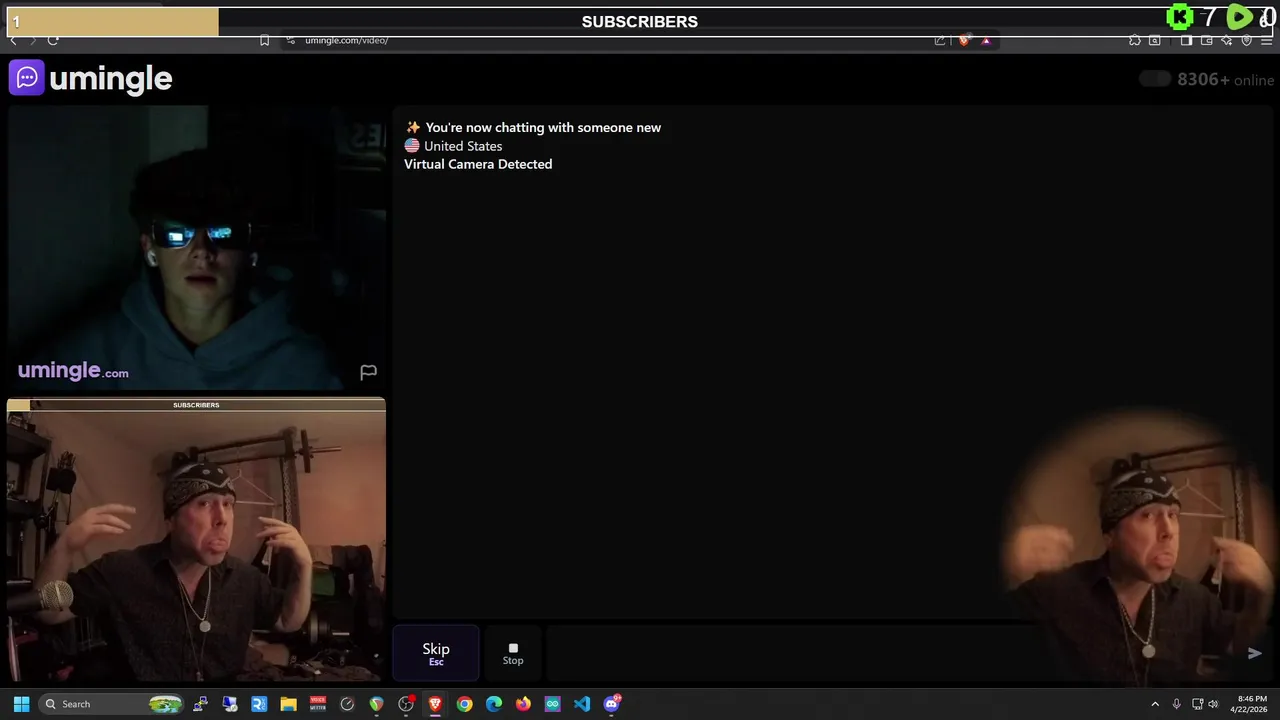This screenshot has width=1280, height=720.
Task: Toggle the switch next to online count
Action: (x=1155, y=79)
